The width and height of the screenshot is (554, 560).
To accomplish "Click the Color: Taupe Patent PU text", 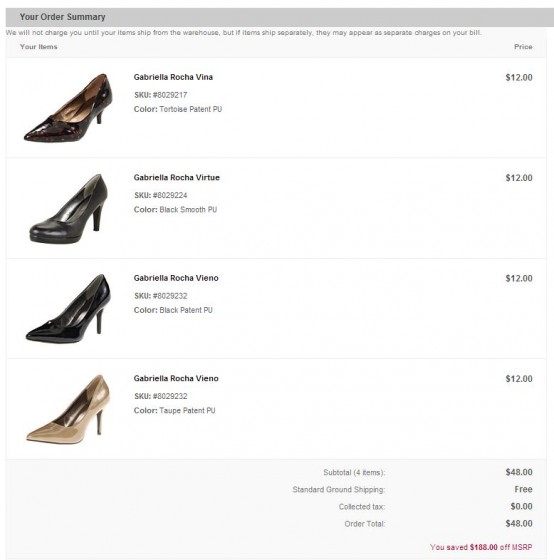I will pos(175,410).
